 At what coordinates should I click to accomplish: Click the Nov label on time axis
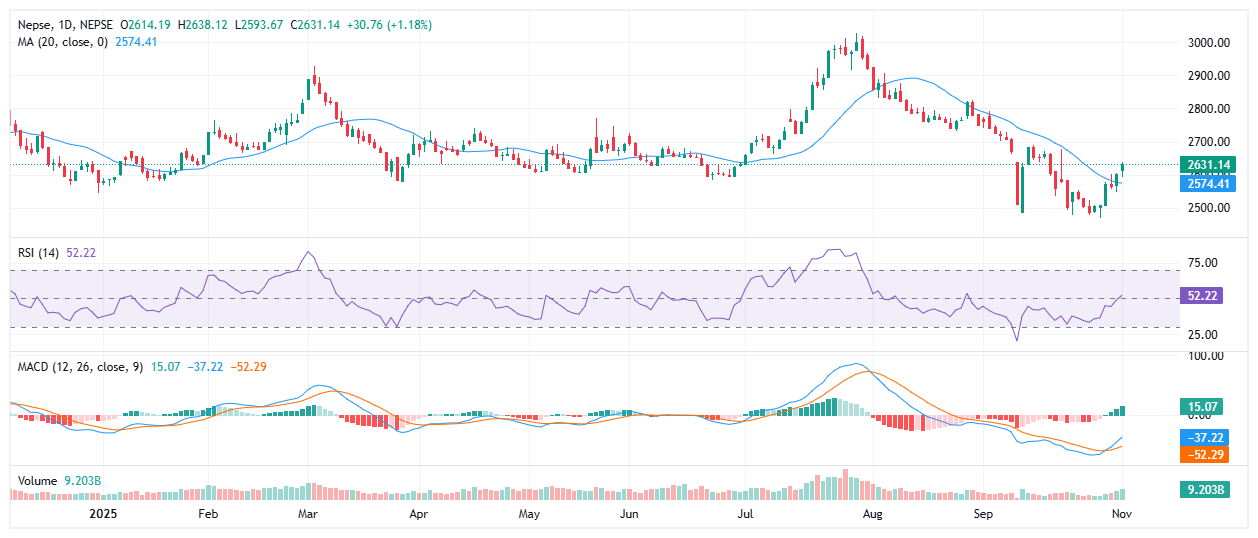[x=1124, y=514]
